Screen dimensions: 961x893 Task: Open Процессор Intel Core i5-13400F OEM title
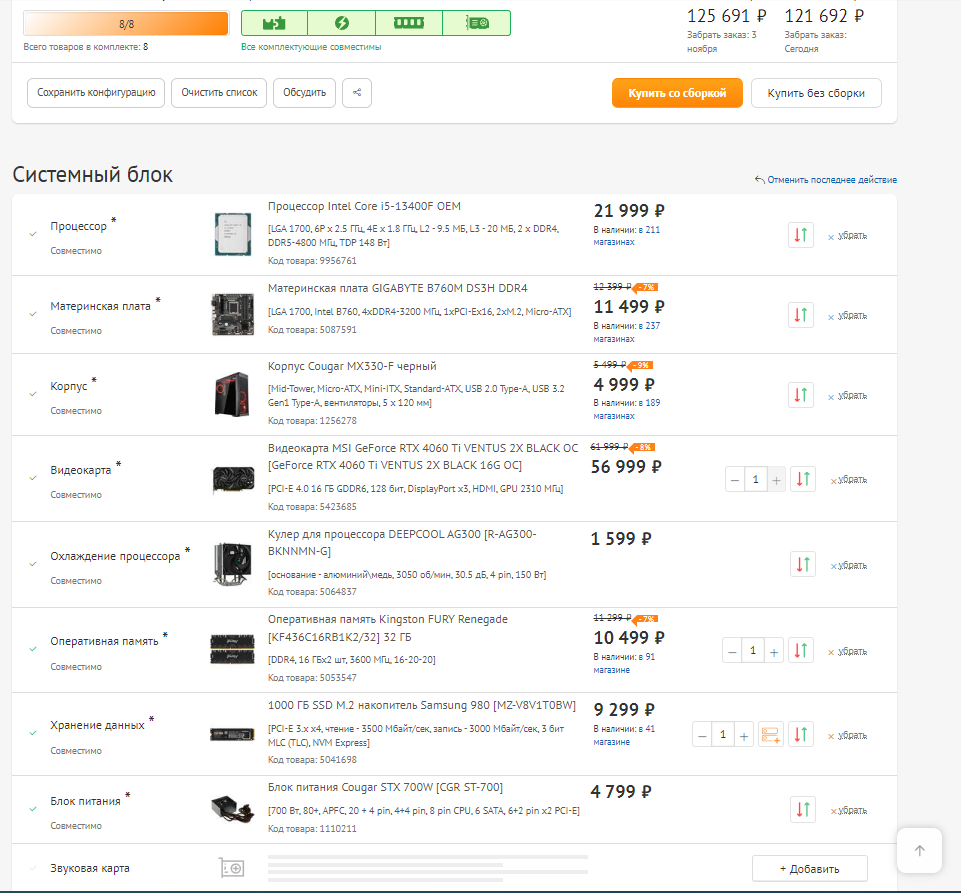pyautogui.click(x=364, y=207)
